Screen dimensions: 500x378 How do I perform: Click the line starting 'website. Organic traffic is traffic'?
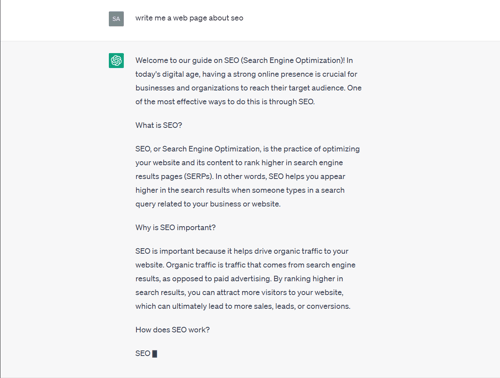click(245, 265)
